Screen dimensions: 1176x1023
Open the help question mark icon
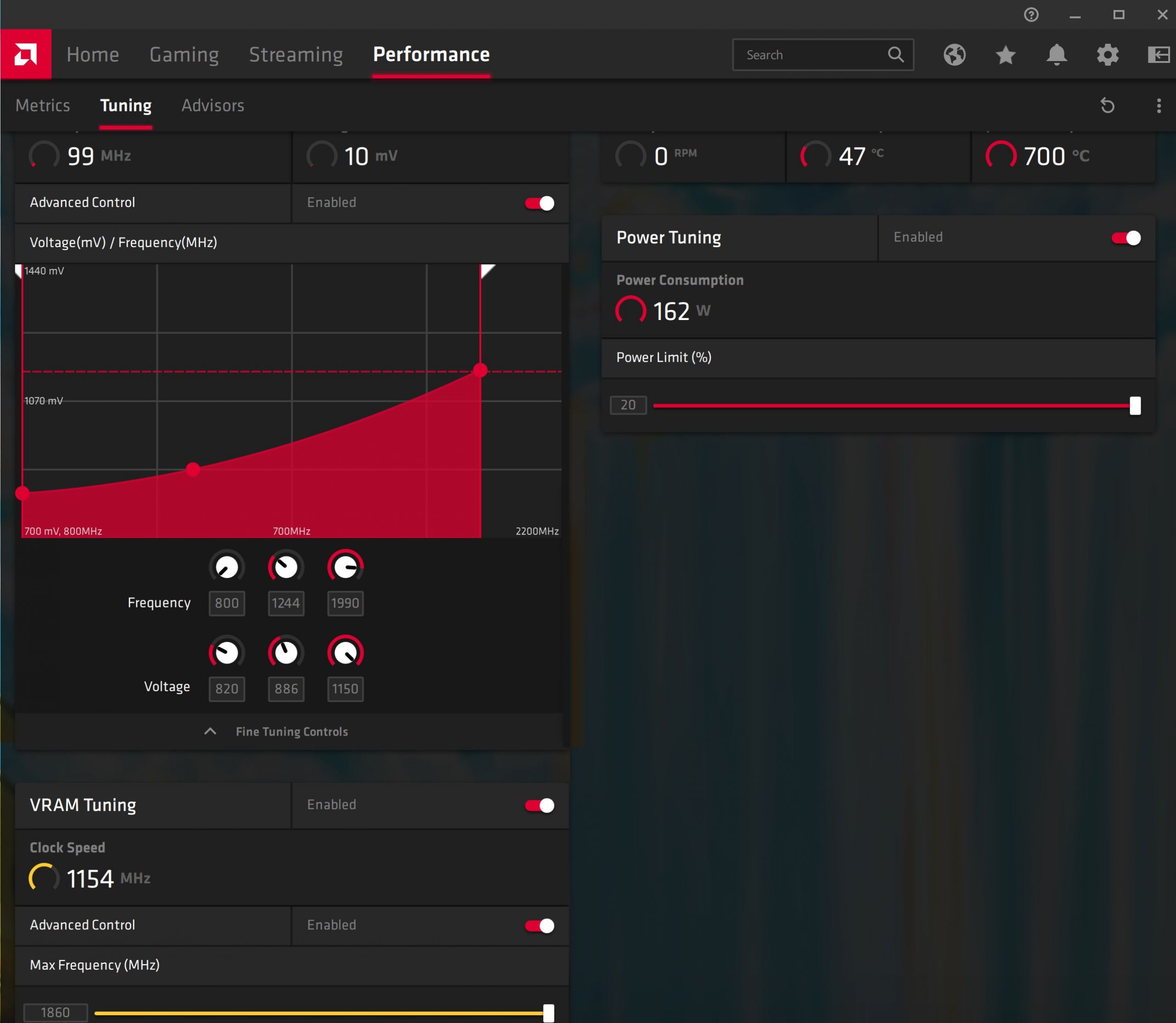1031,15
